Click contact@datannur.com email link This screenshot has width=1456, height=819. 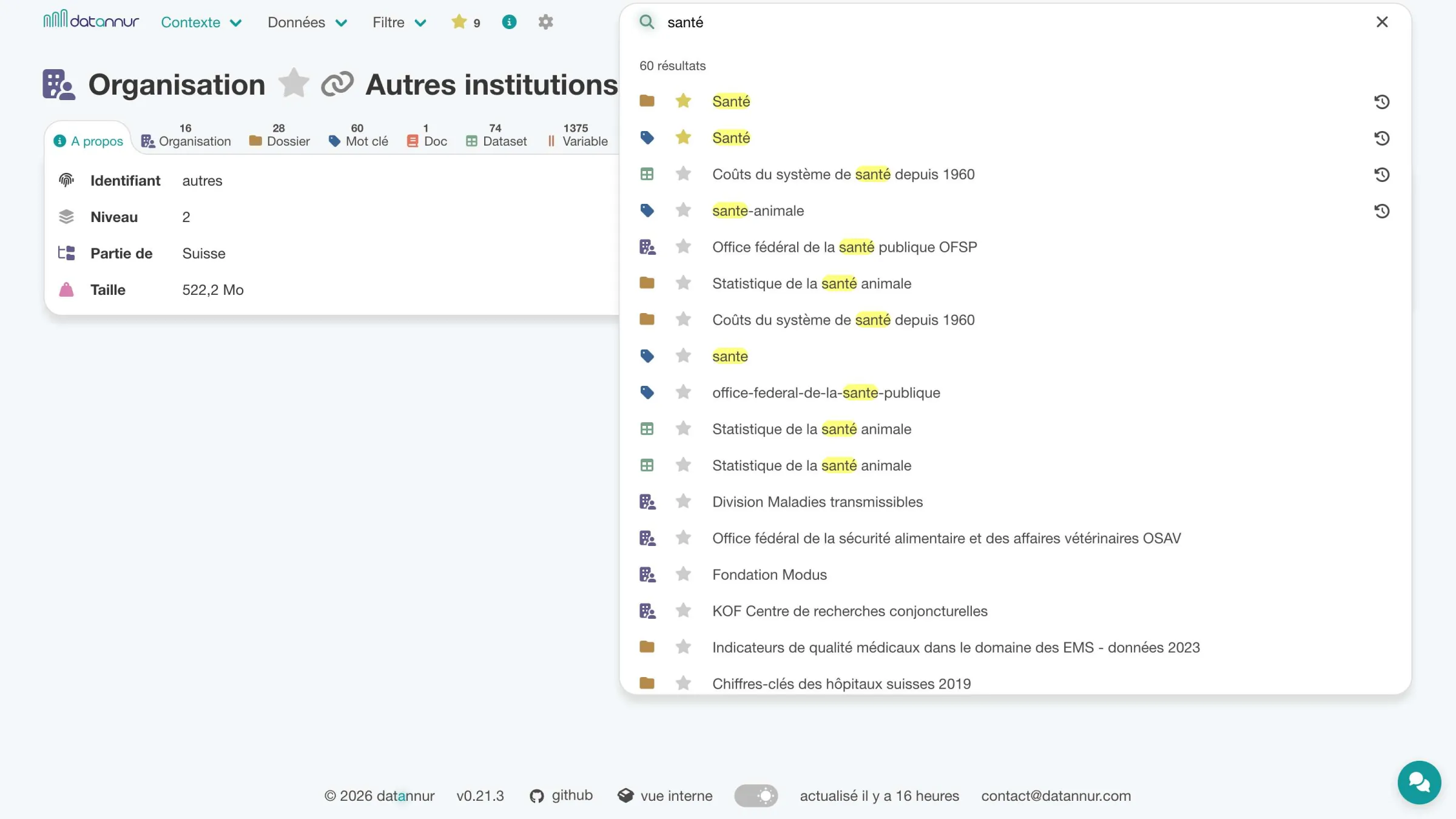coord(1056,796)
